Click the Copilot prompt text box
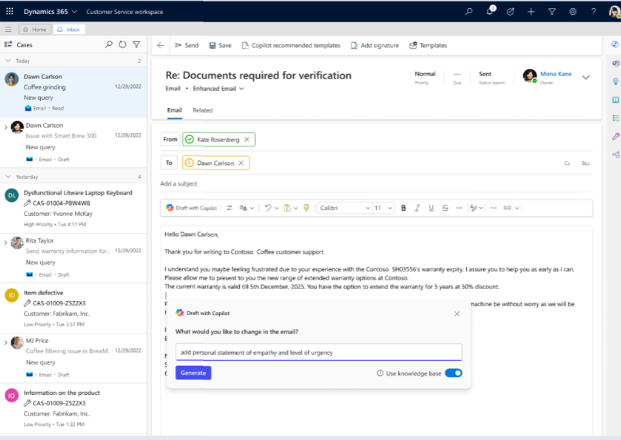This screenshot has width=621, height=440. 319,352
